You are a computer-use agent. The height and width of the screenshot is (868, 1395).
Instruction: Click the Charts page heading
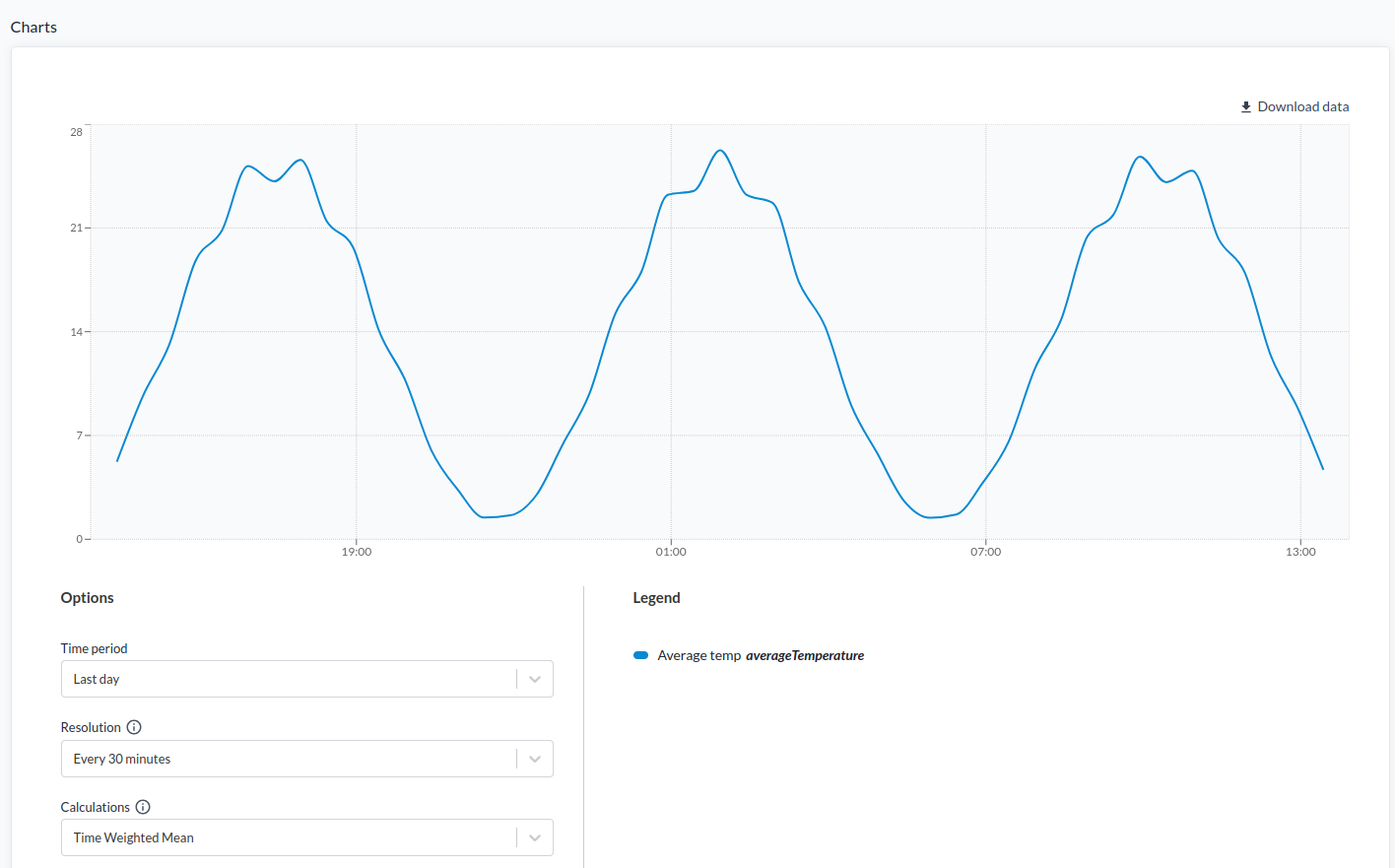coord(33,27)
